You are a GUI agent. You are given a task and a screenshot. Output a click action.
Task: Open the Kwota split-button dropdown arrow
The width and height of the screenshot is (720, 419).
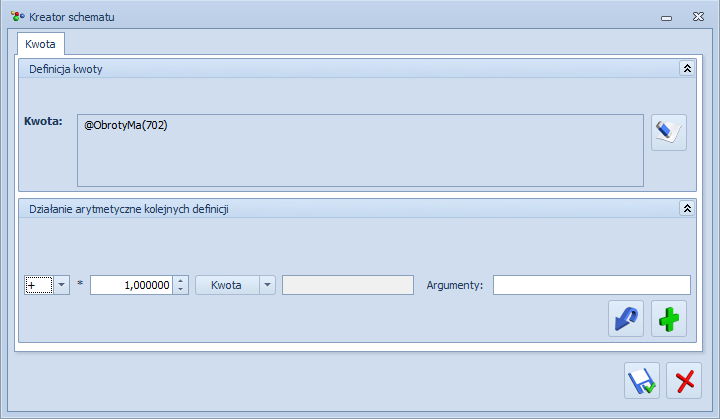(x=267, y=285)
